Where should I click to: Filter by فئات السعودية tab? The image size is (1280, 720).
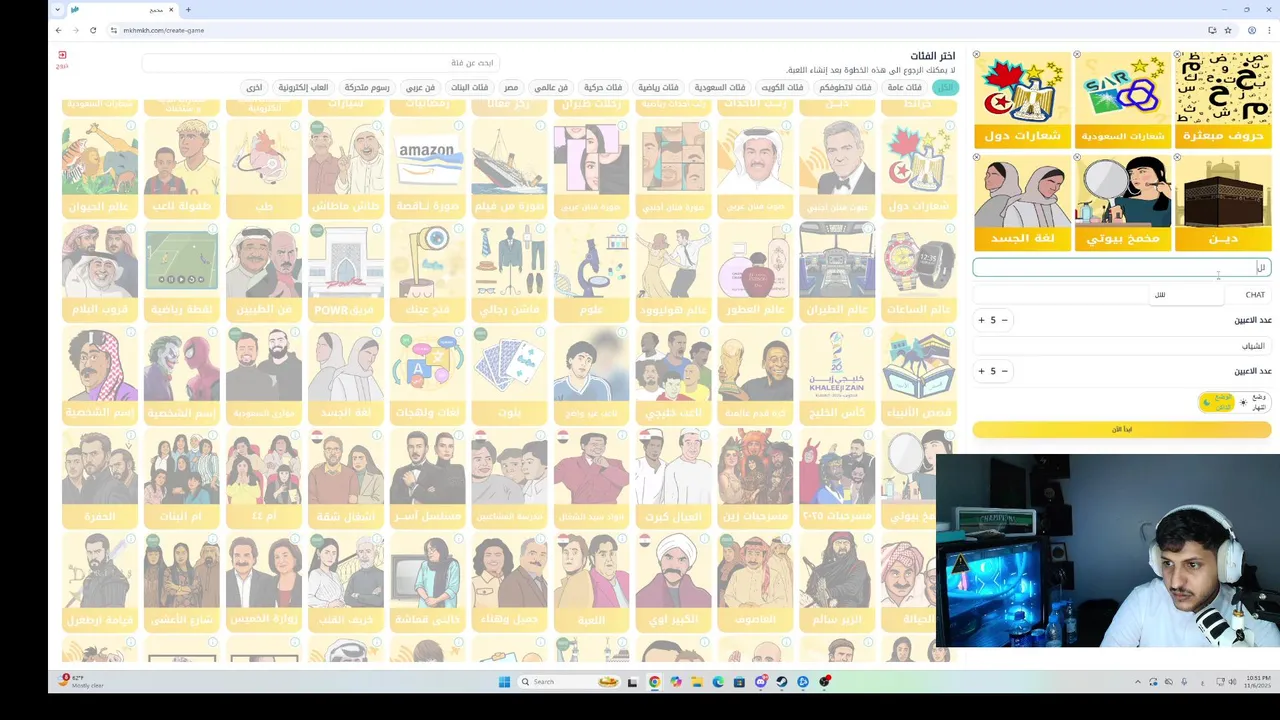[720, 88]
